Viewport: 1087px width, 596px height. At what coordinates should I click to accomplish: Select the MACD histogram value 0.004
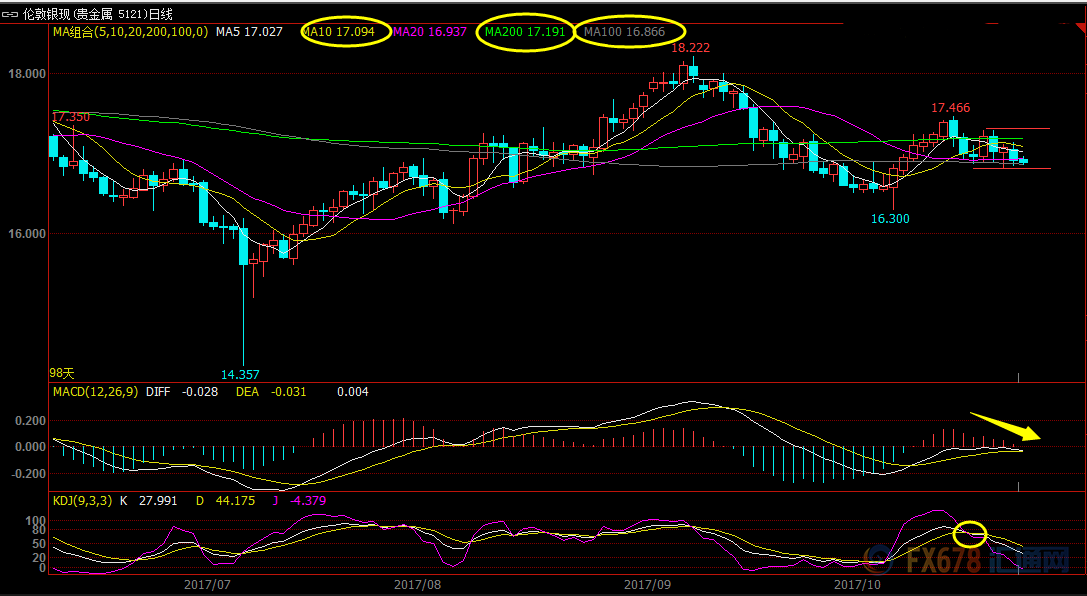[353, 392]
